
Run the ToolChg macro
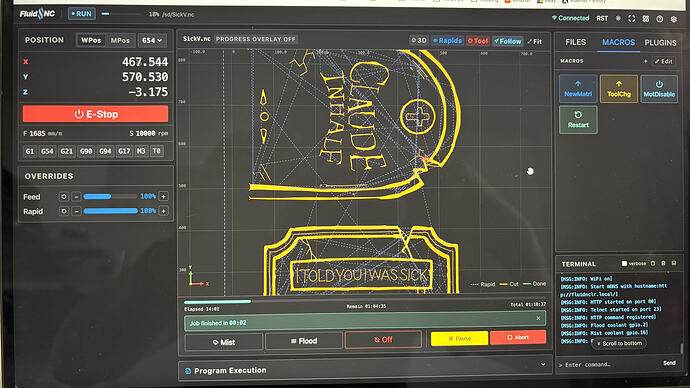(x=619, y=89)
